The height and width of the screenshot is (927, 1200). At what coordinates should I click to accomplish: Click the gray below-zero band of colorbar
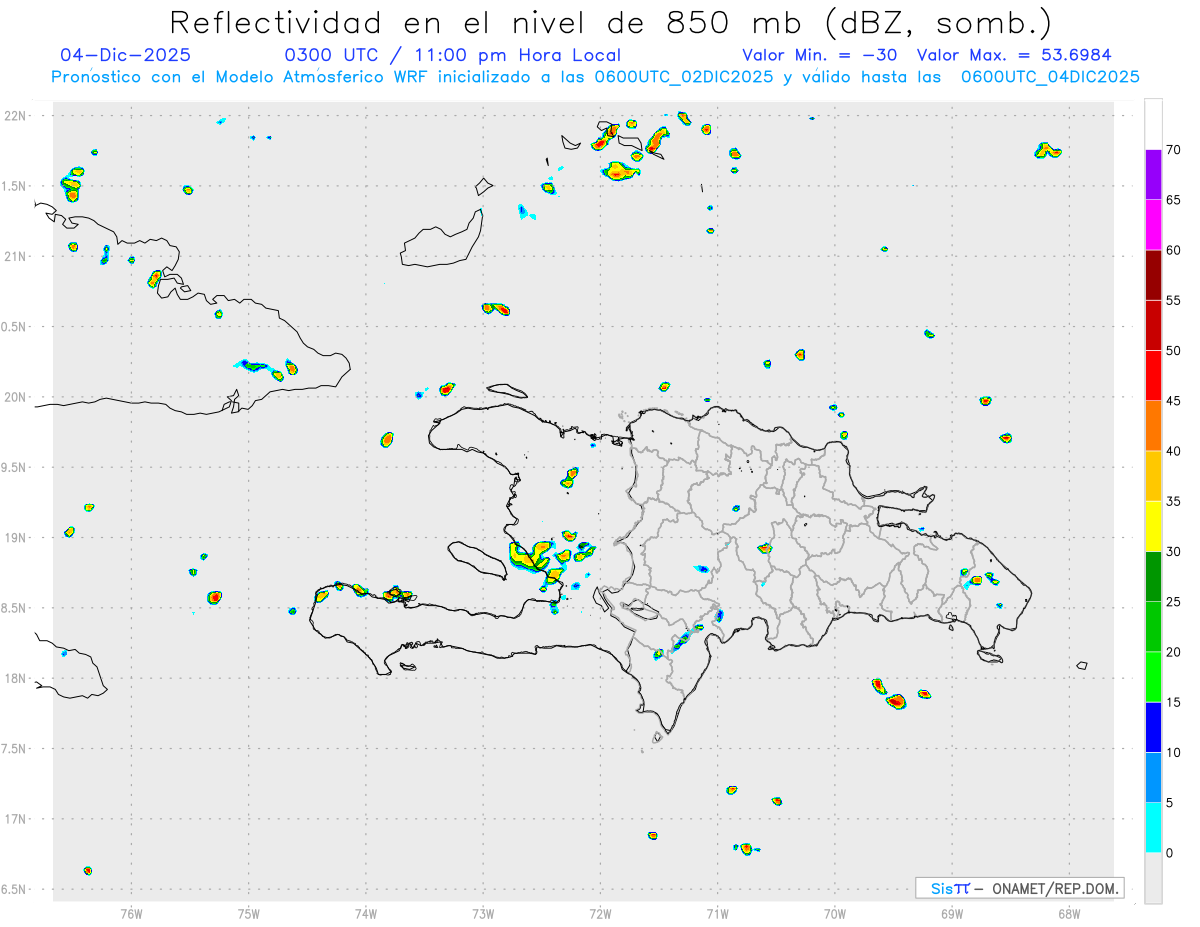tap(1153, 878)
